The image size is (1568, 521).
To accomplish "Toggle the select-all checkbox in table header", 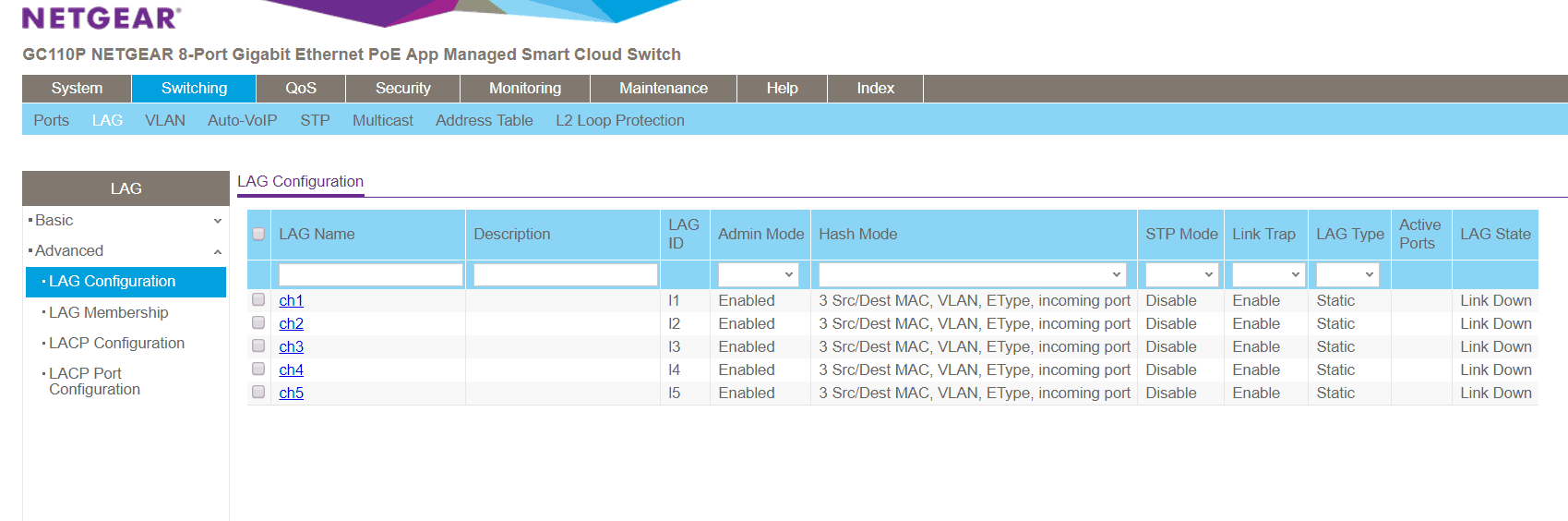I will coord(258,234).
